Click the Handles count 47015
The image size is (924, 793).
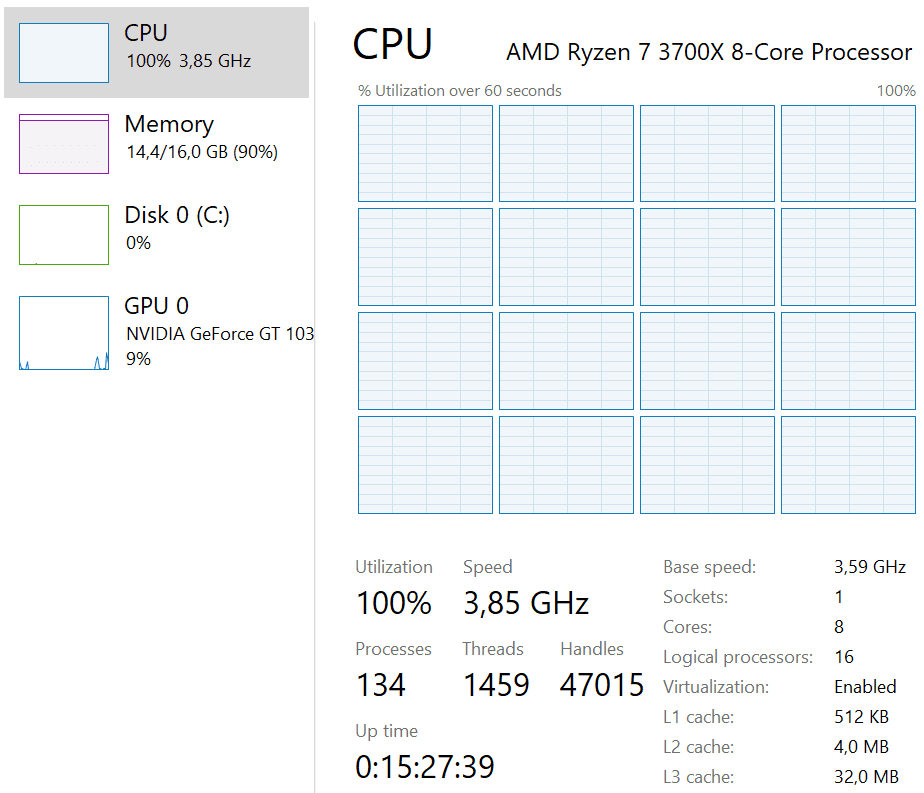(x=602, y=685)
